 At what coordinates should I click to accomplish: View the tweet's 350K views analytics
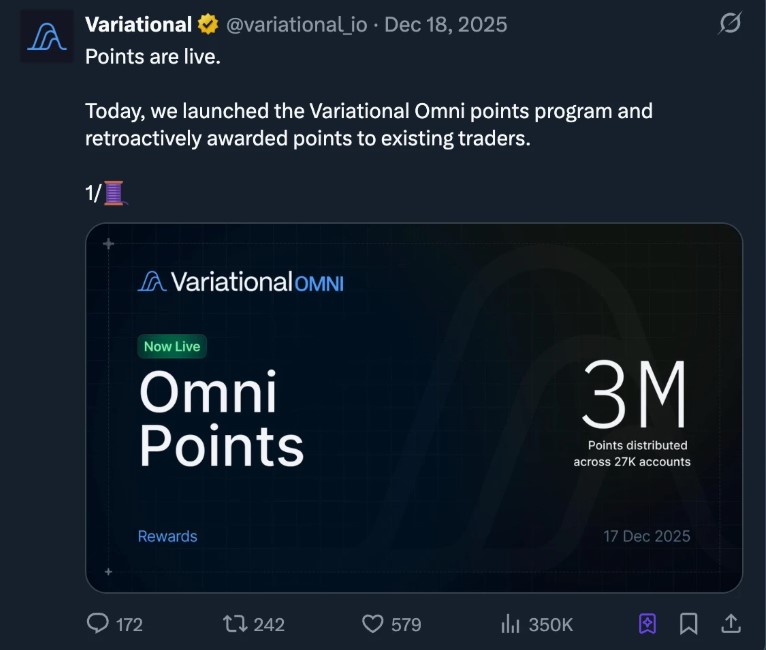(536, 624)
